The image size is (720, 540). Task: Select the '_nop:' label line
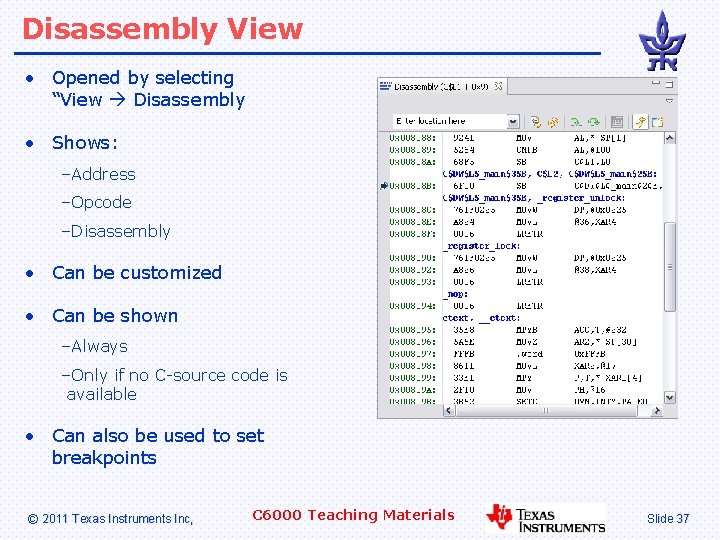456,294
